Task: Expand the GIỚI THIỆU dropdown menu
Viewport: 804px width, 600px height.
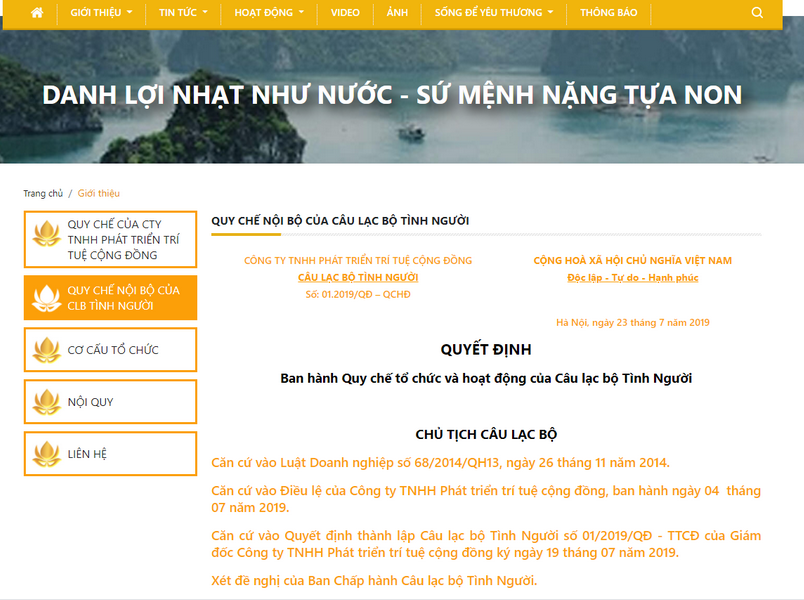Action: coord(96,13)
